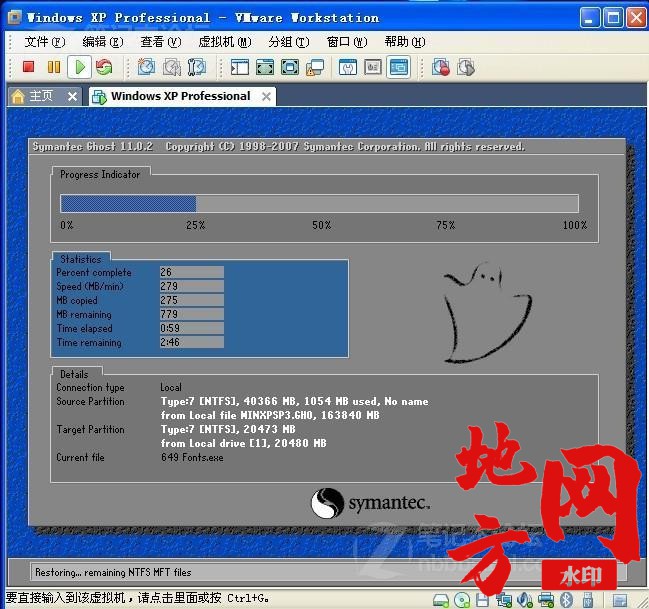Image resolution: width=649 pixels, height=609 pixels.
Task: Open the 帮助(H) menu
Action: pos(405,42)
